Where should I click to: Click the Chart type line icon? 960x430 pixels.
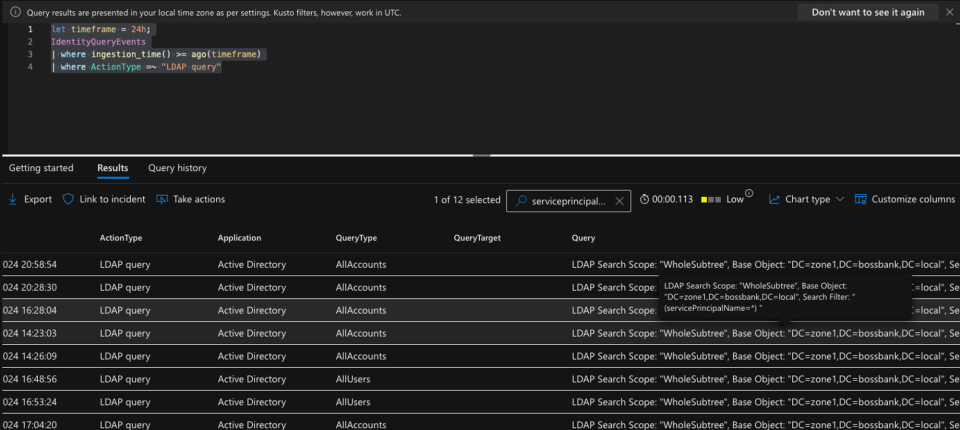pyautogui.click(x=774, y=199)
